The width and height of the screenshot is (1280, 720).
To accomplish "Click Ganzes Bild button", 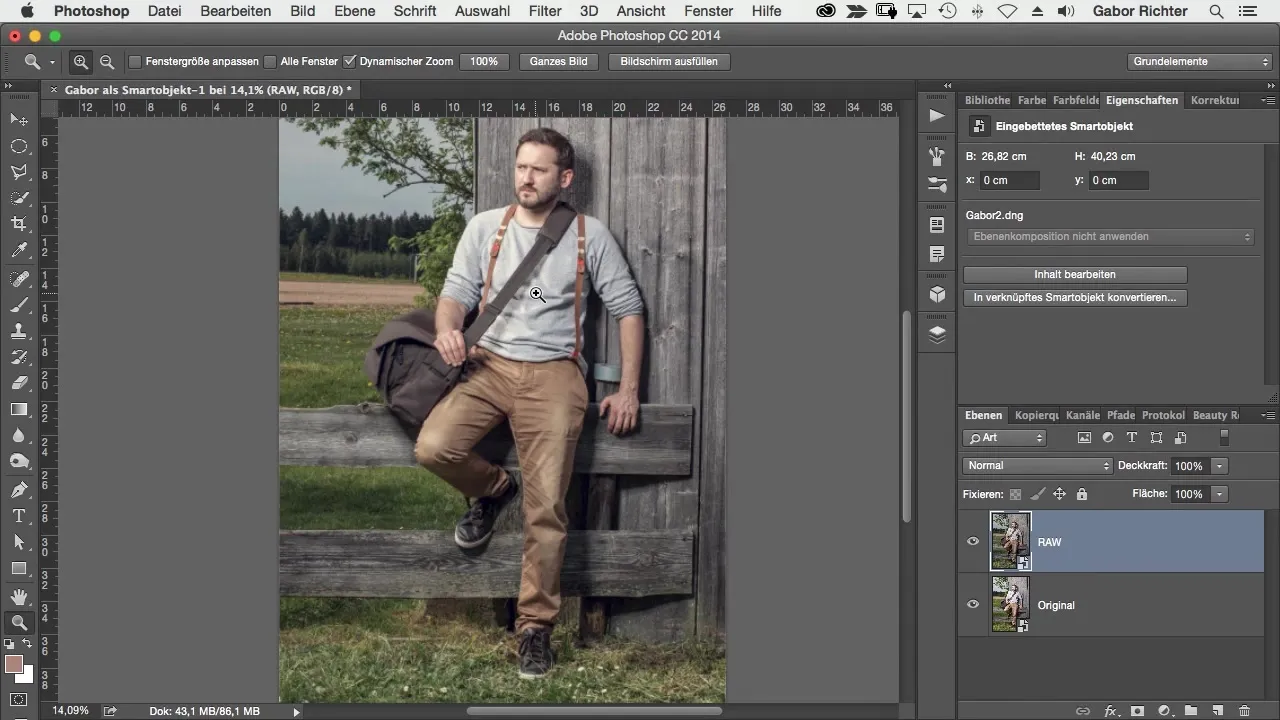I will [558, 61].
